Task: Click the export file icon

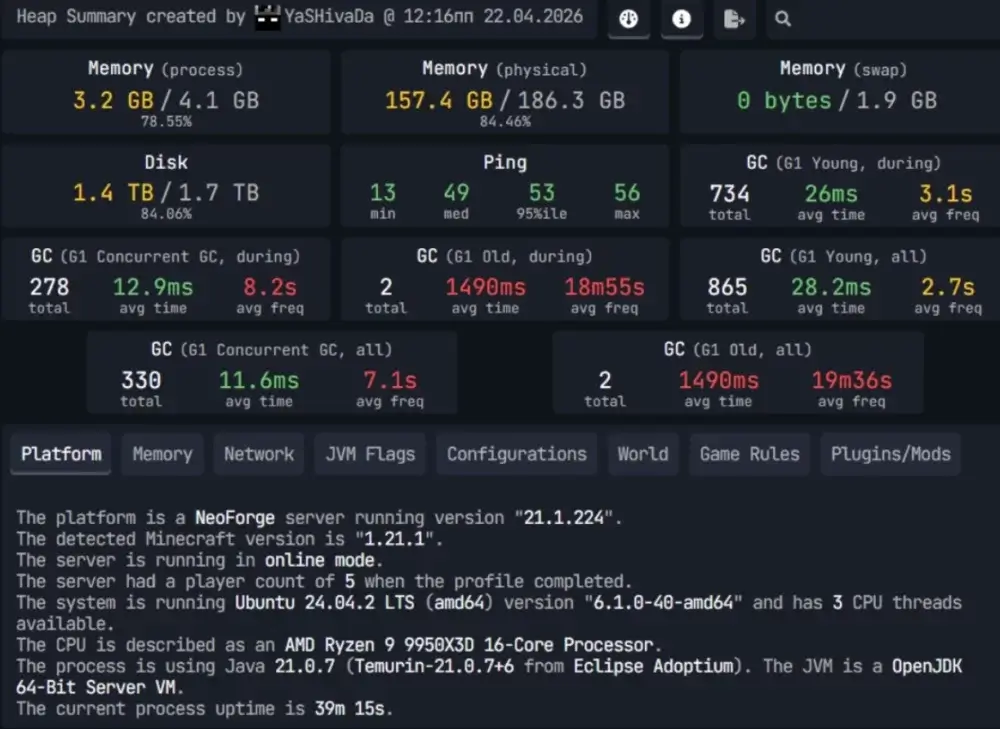Action: [x=734, y=19]
